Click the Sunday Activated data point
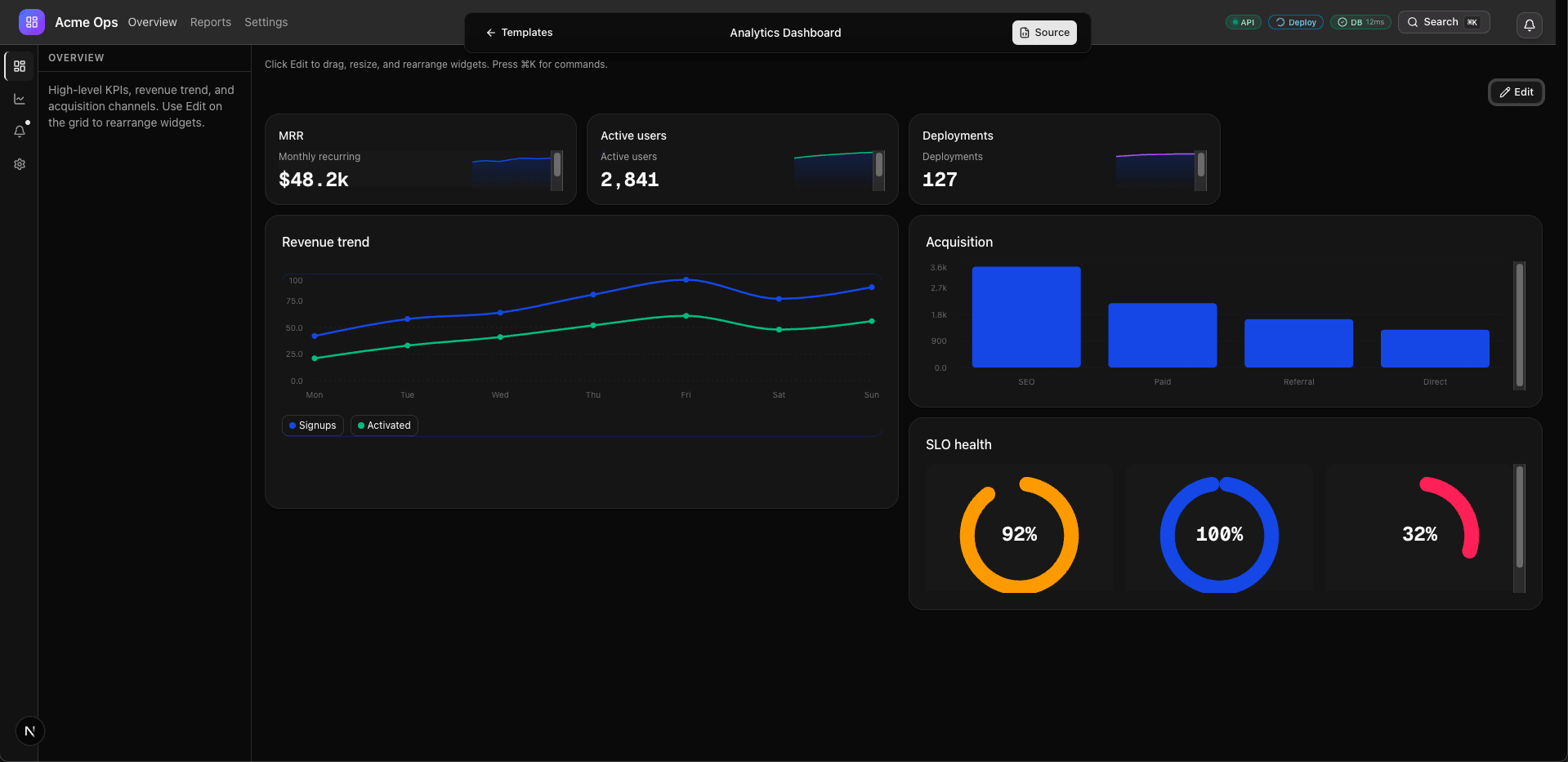The height and width of the screenshot is (762, 1568). pyautogui.click(x=872, y=321)
